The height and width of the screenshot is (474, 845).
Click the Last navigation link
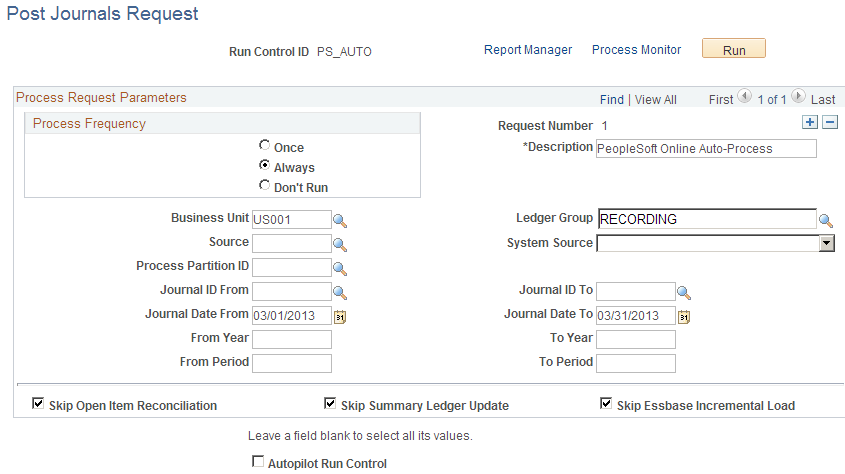(822, 100)
